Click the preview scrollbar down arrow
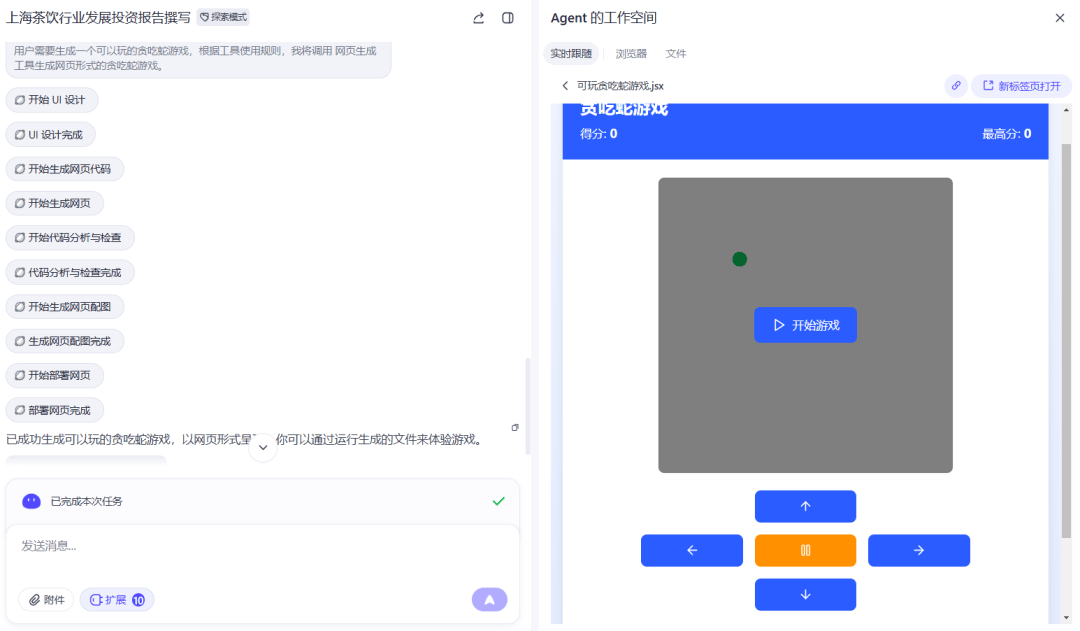The height and width of the screenshot is (631, 1080). [x=1067, y=618]
